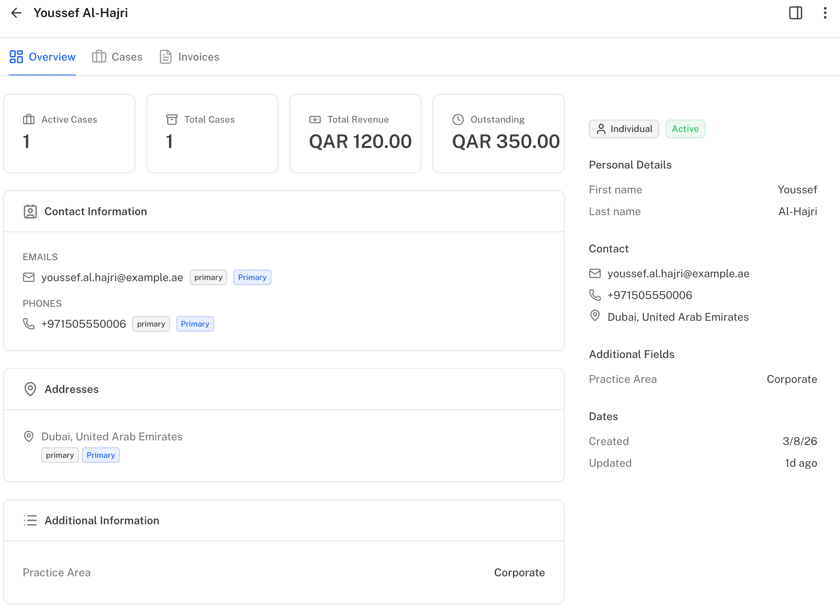
Task: Click sidebar Practice Area value Corporate
Action: click(792, 379)
